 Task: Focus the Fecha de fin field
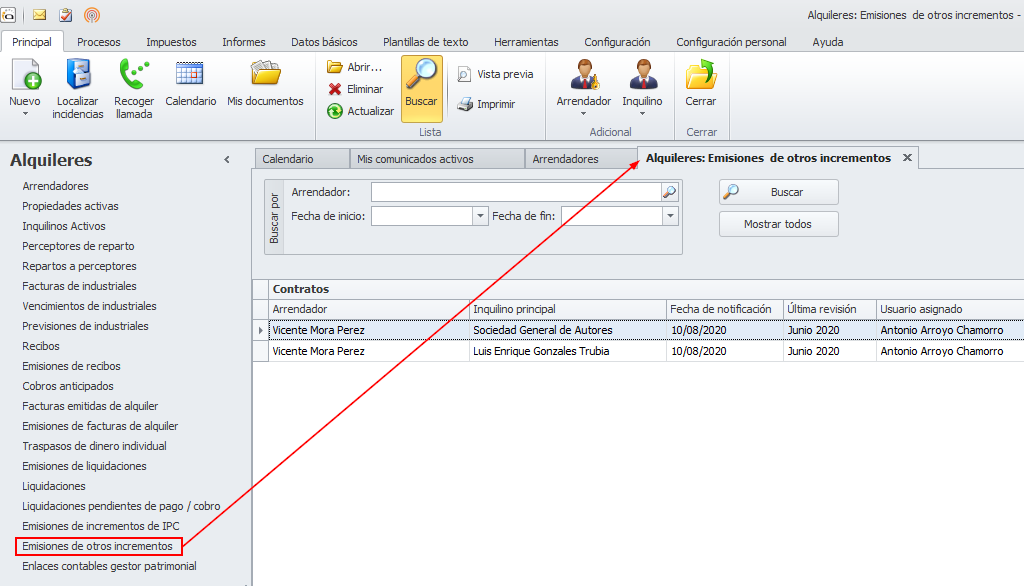click(x=612, y=216)
